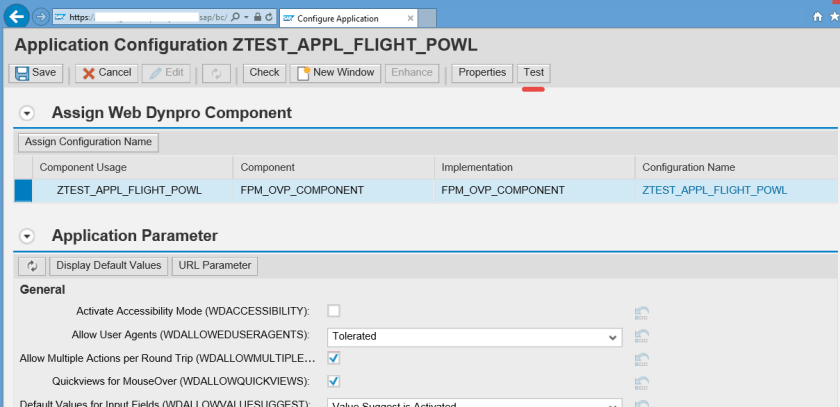Click reset icon for Allow Multiple Actions row

point(642,359)
